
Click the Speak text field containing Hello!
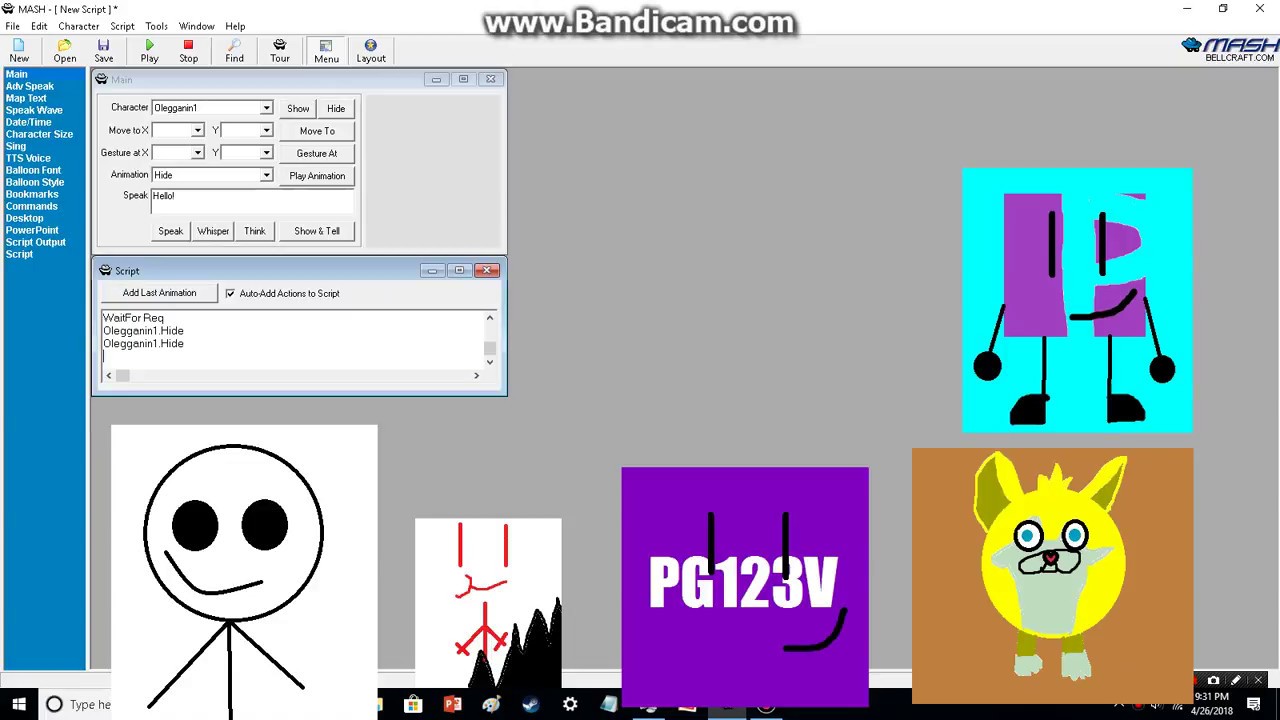pyautogui.click(x=252, y=200)
